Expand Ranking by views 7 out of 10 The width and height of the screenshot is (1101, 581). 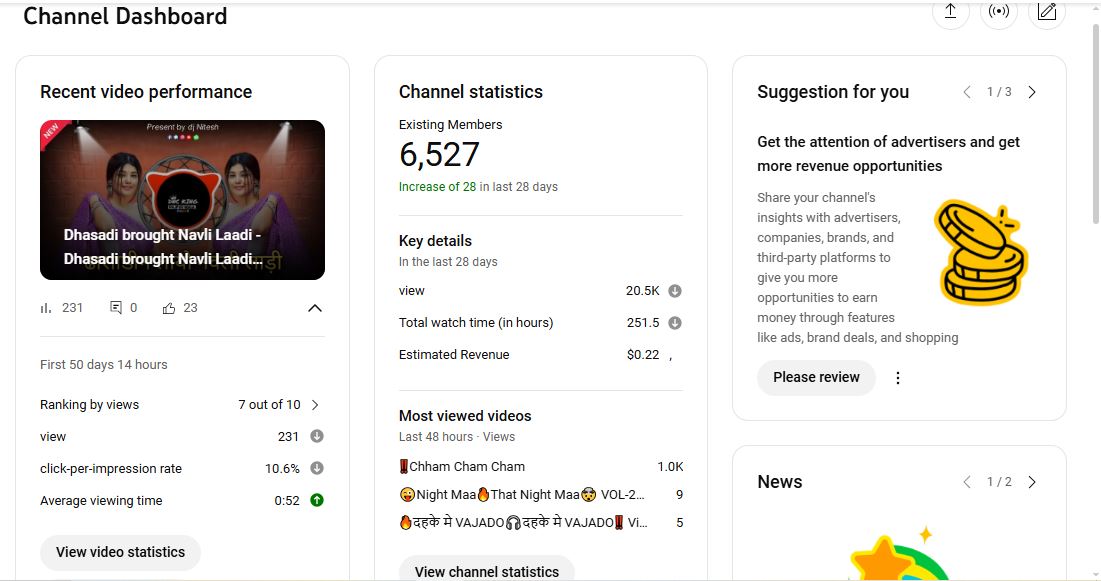316,405
